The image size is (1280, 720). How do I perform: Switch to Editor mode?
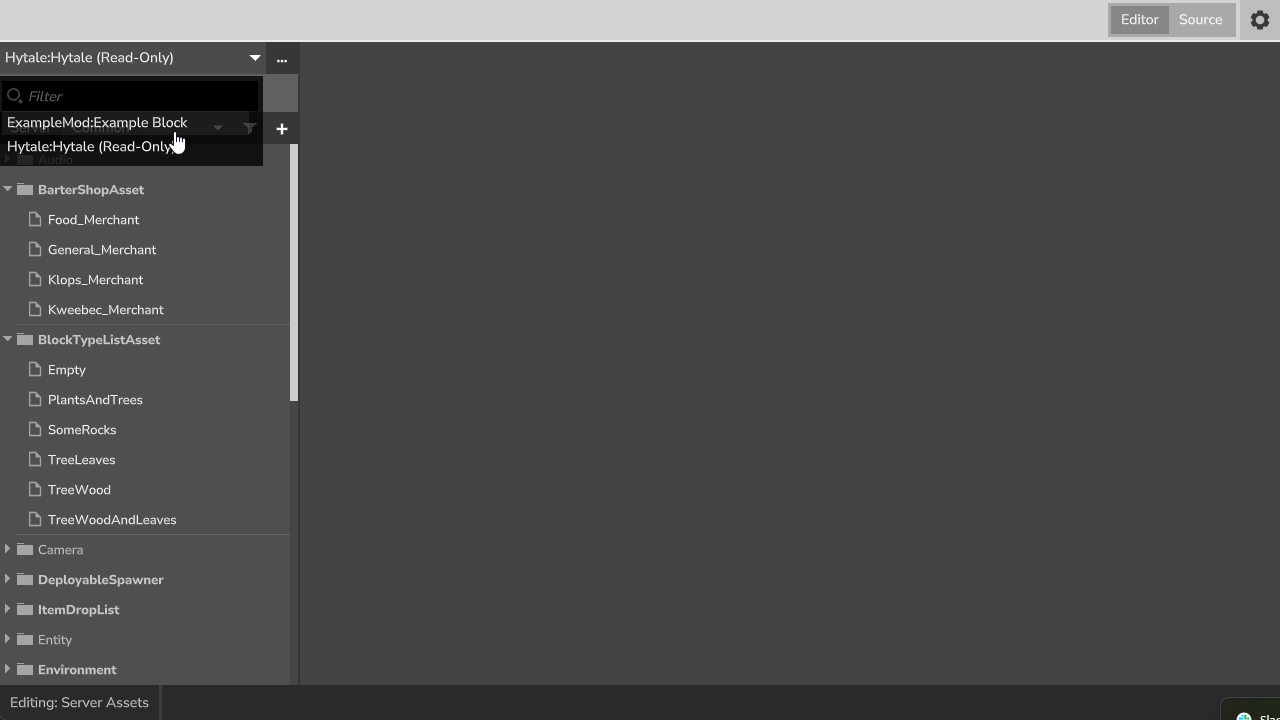[x=1139, y=20]
